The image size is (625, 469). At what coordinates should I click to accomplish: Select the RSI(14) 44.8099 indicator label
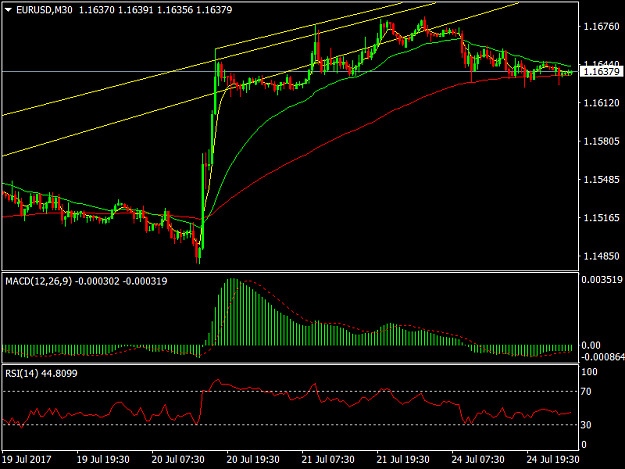(41, 374)
